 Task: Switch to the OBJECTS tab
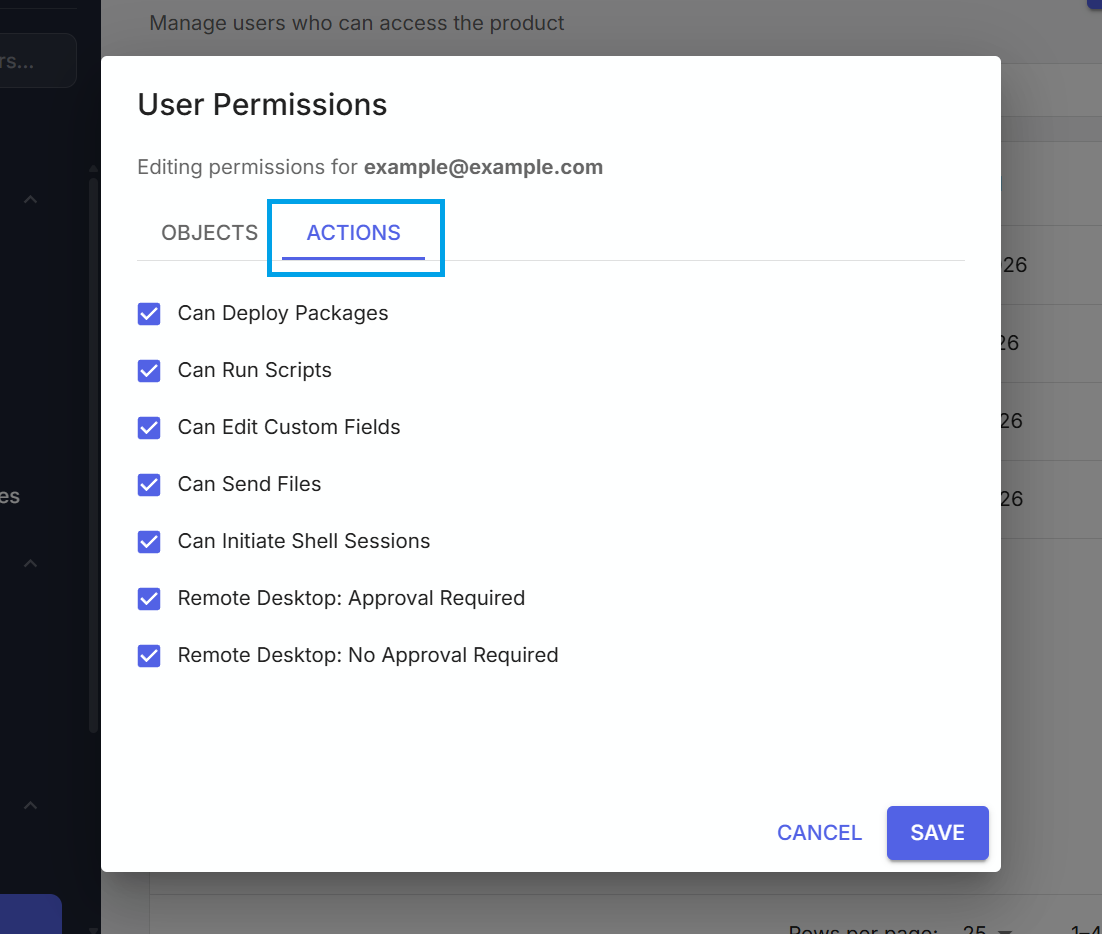[209, 232]
